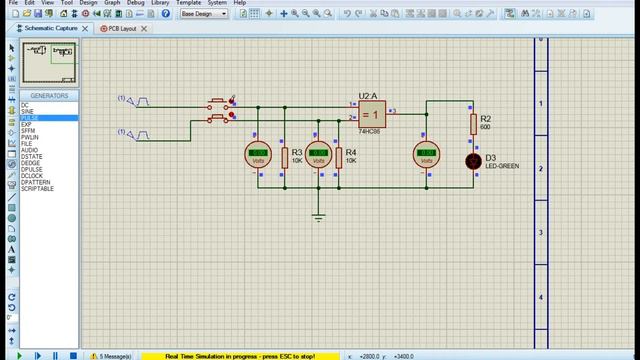
Task: Select the 2D circle drawing tool
Action: point(11,218)
